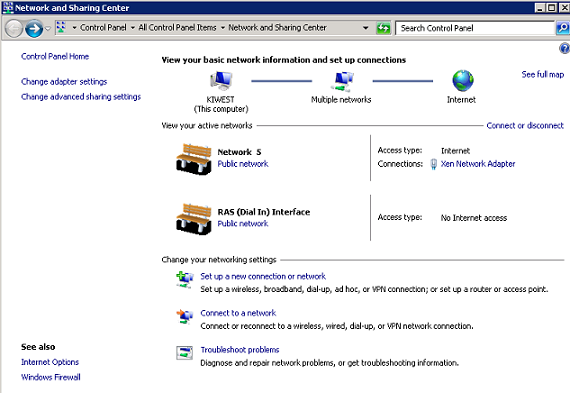The image size is (570, 393).
Task: Change Network 5 Public network type
Action: coord(243,164)
